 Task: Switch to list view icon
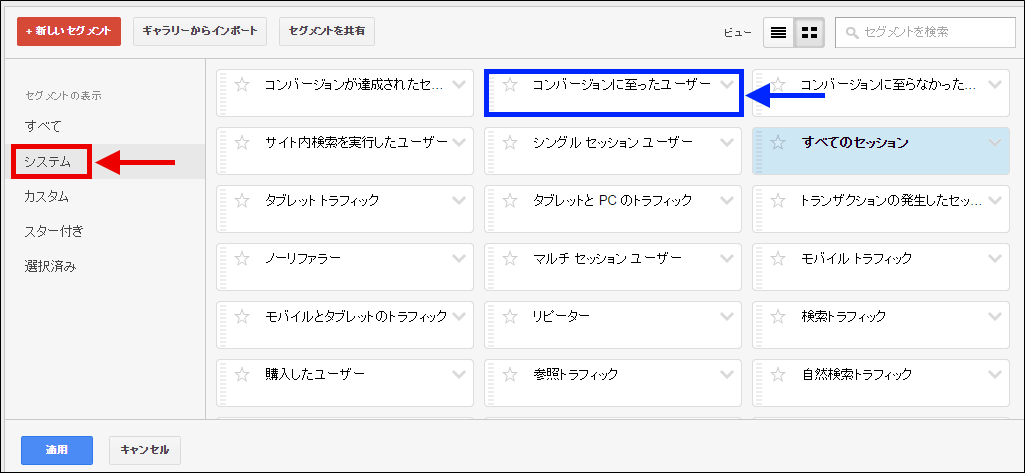778,32
